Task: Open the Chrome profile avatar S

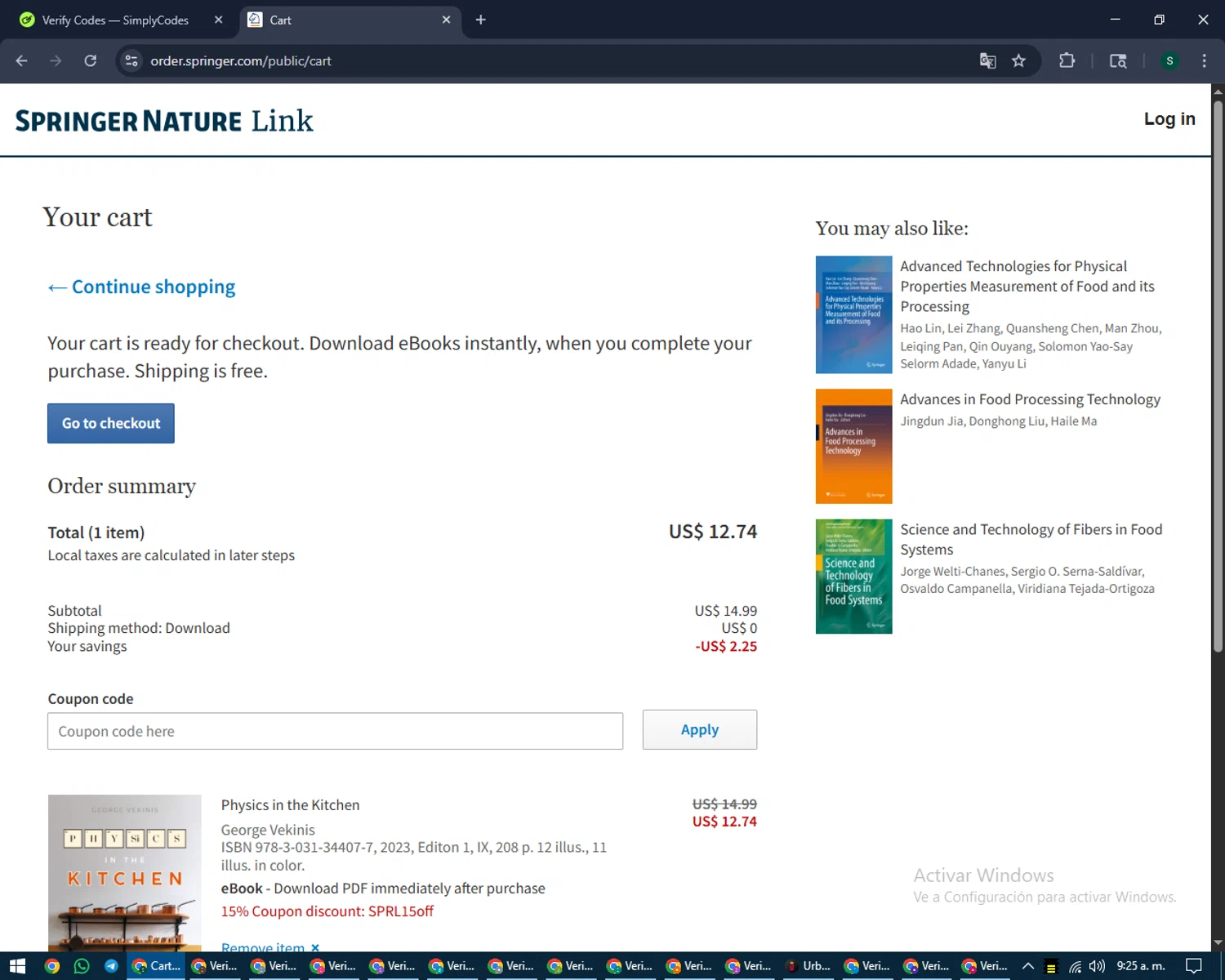Action: [1169, 60]
